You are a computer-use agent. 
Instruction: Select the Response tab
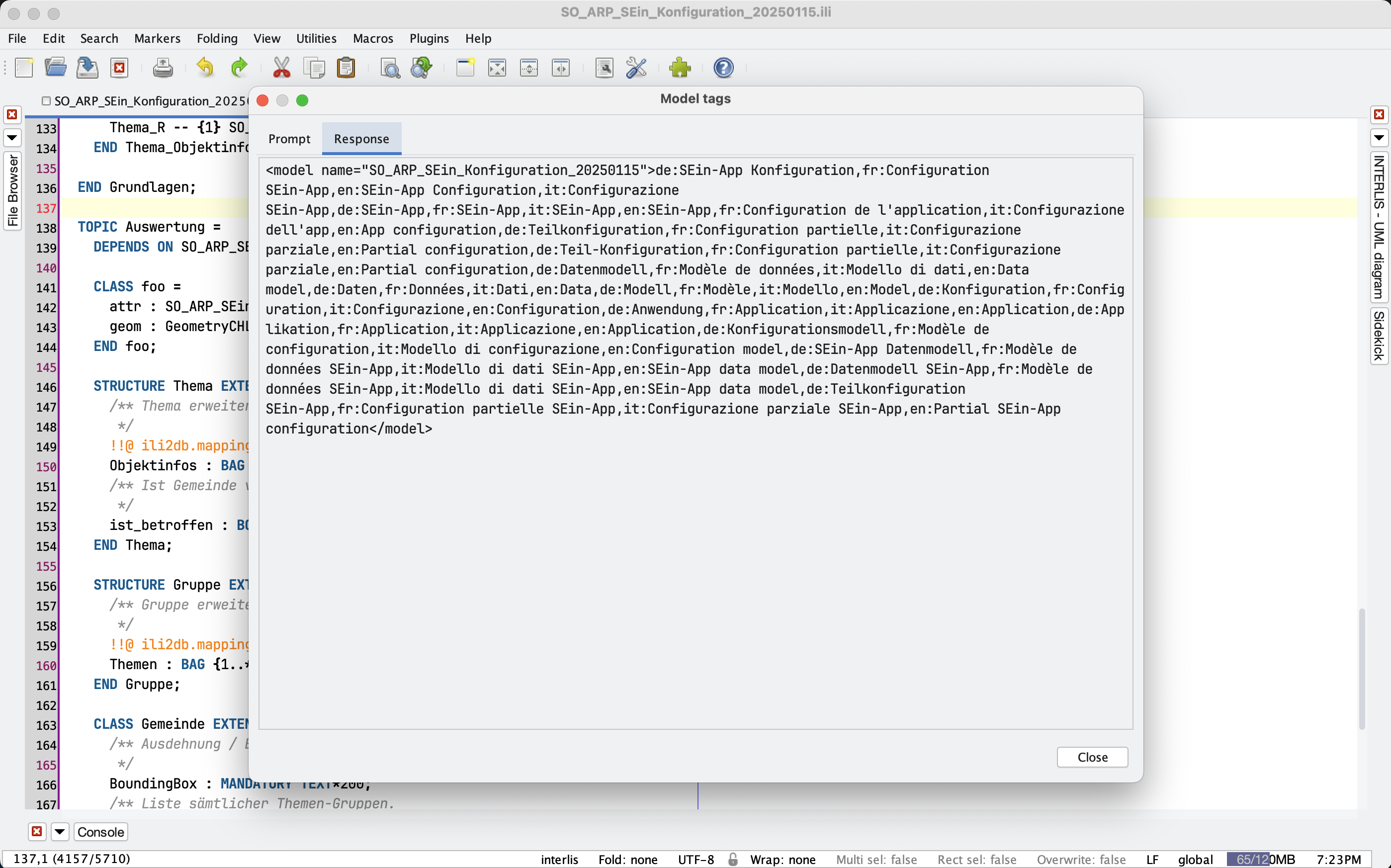[362, 139]
